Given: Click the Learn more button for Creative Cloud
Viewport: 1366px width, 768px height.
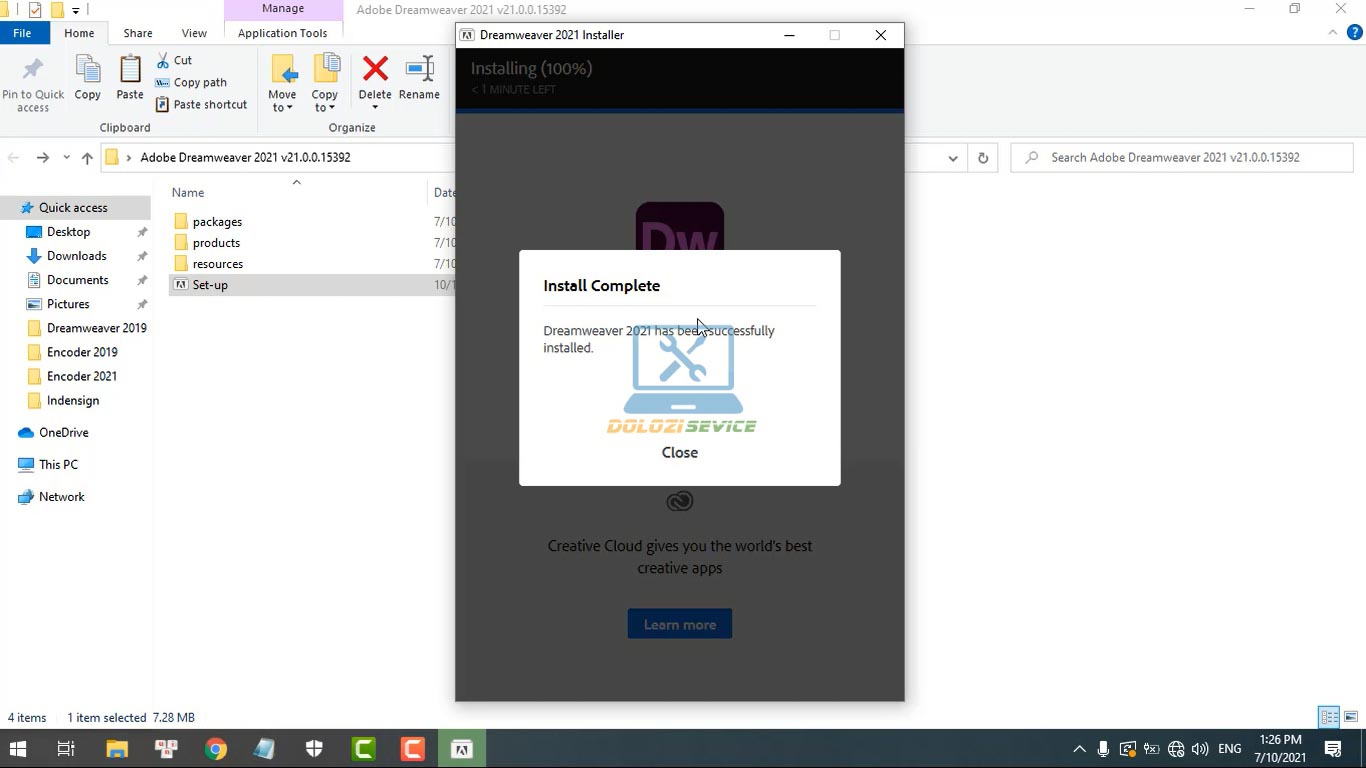Looking at the screenshot, I should pos(679,623).
